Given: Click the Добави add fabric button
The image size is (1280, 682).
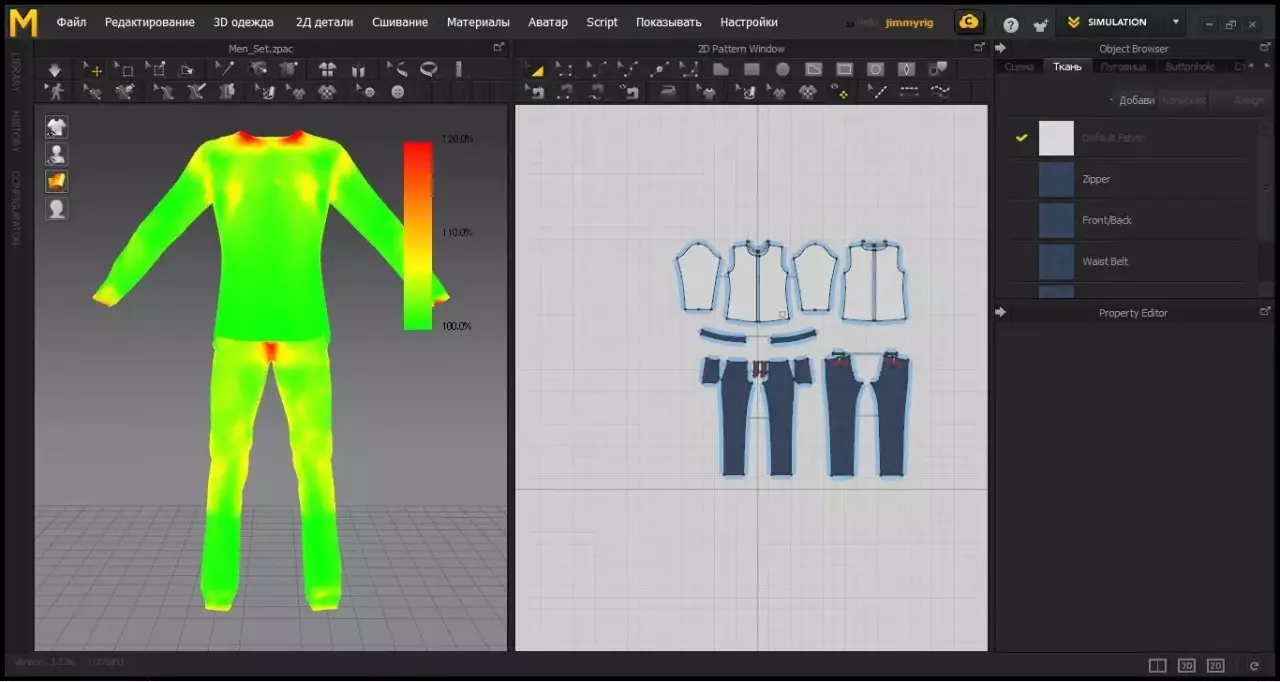Looking at the screenshot, I should tap(1135, 100).
